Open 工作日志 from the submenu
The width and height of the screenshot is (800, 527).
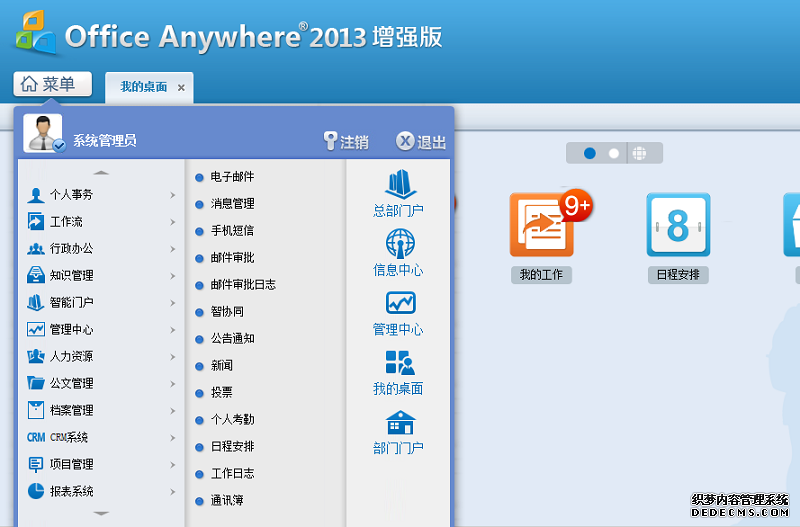click(232, 474)
